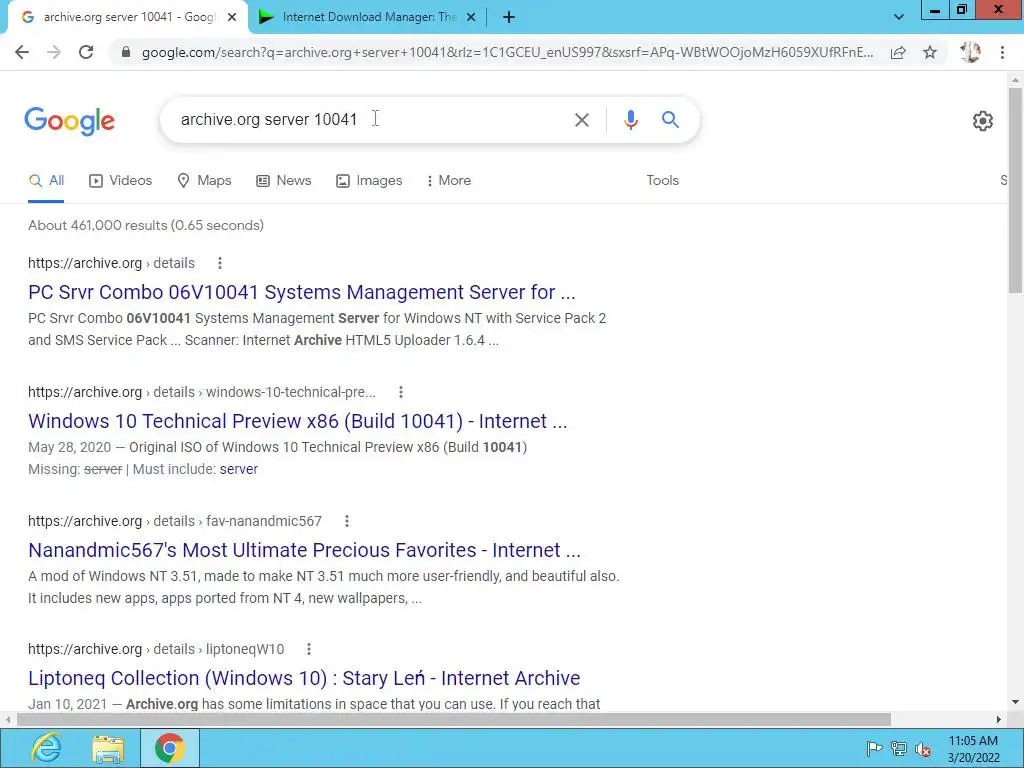Viewport: 1024px width, 768px height.
Task: Click the Google logo
Action: click(x=69, y=121)
